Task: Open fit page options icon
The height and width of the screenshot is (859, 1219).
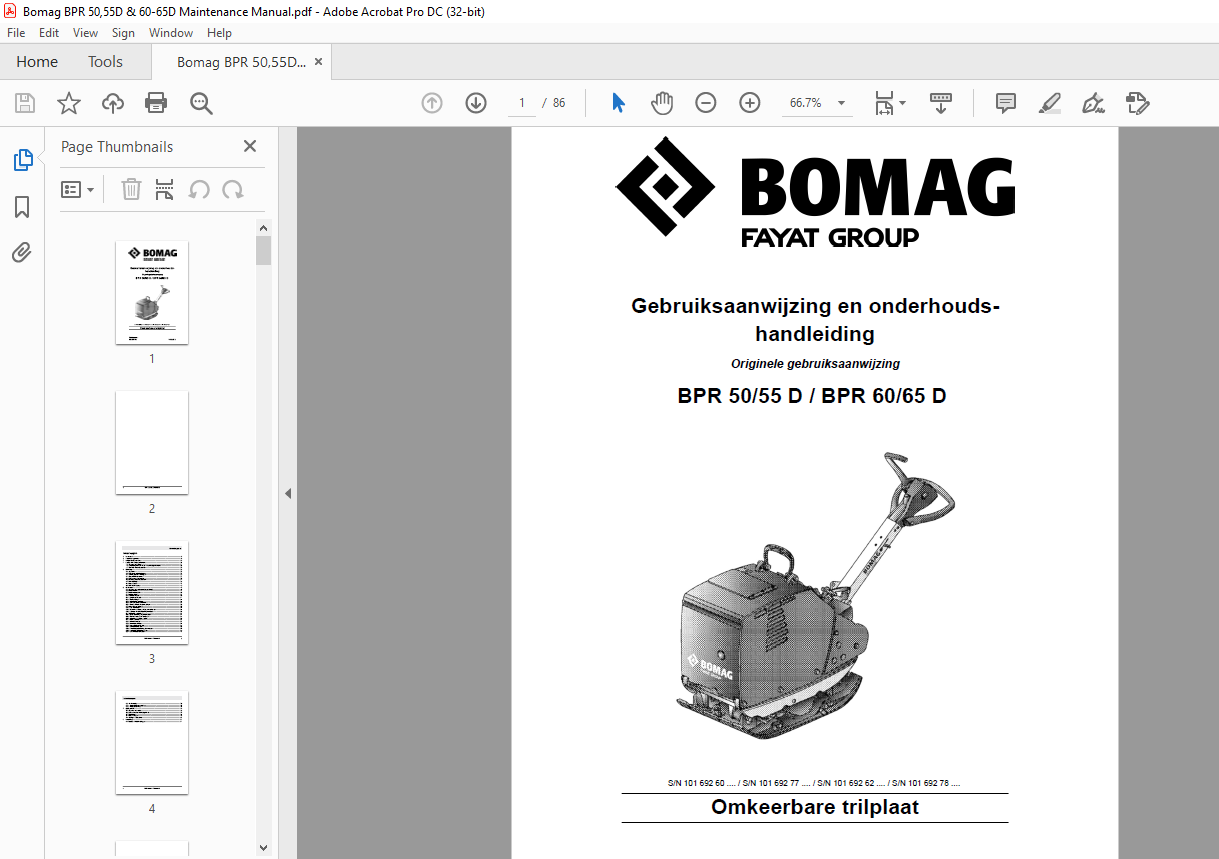Action: pos(890,103)
